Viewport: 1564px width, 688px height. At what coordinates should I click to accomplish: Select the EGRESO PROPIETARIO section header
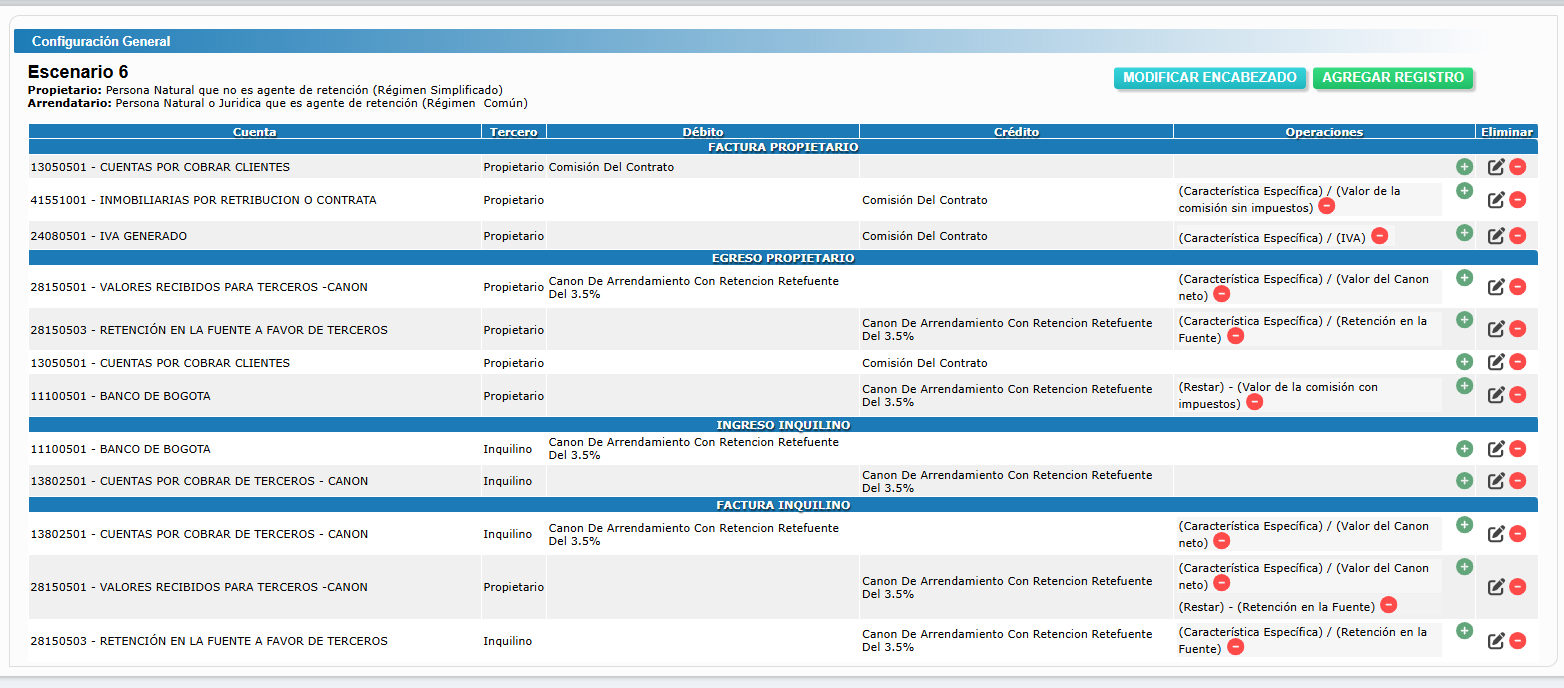[x=782, y=258]
